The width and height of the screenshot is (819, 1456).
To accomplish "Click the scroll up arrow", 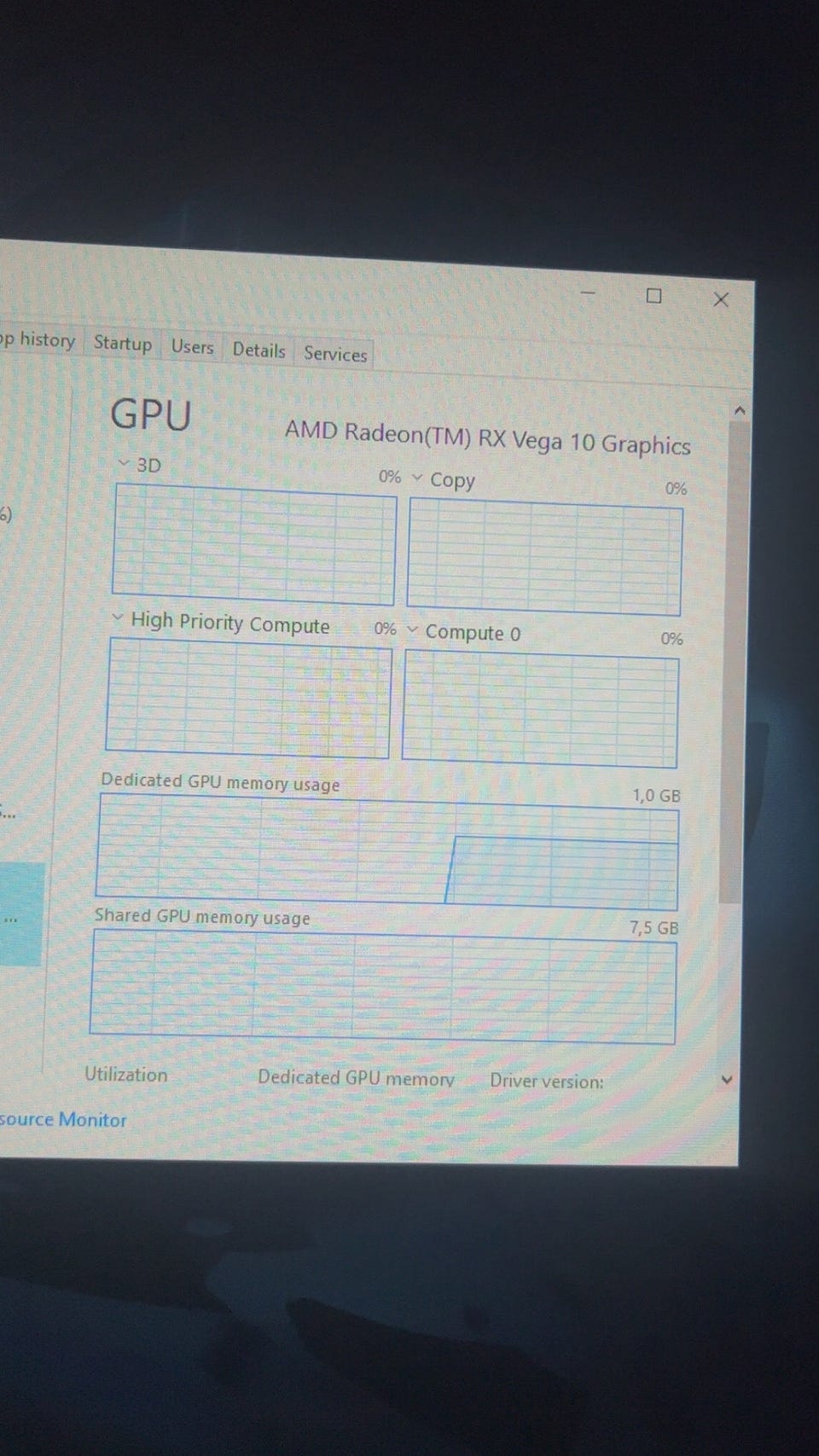I will 740,411.
